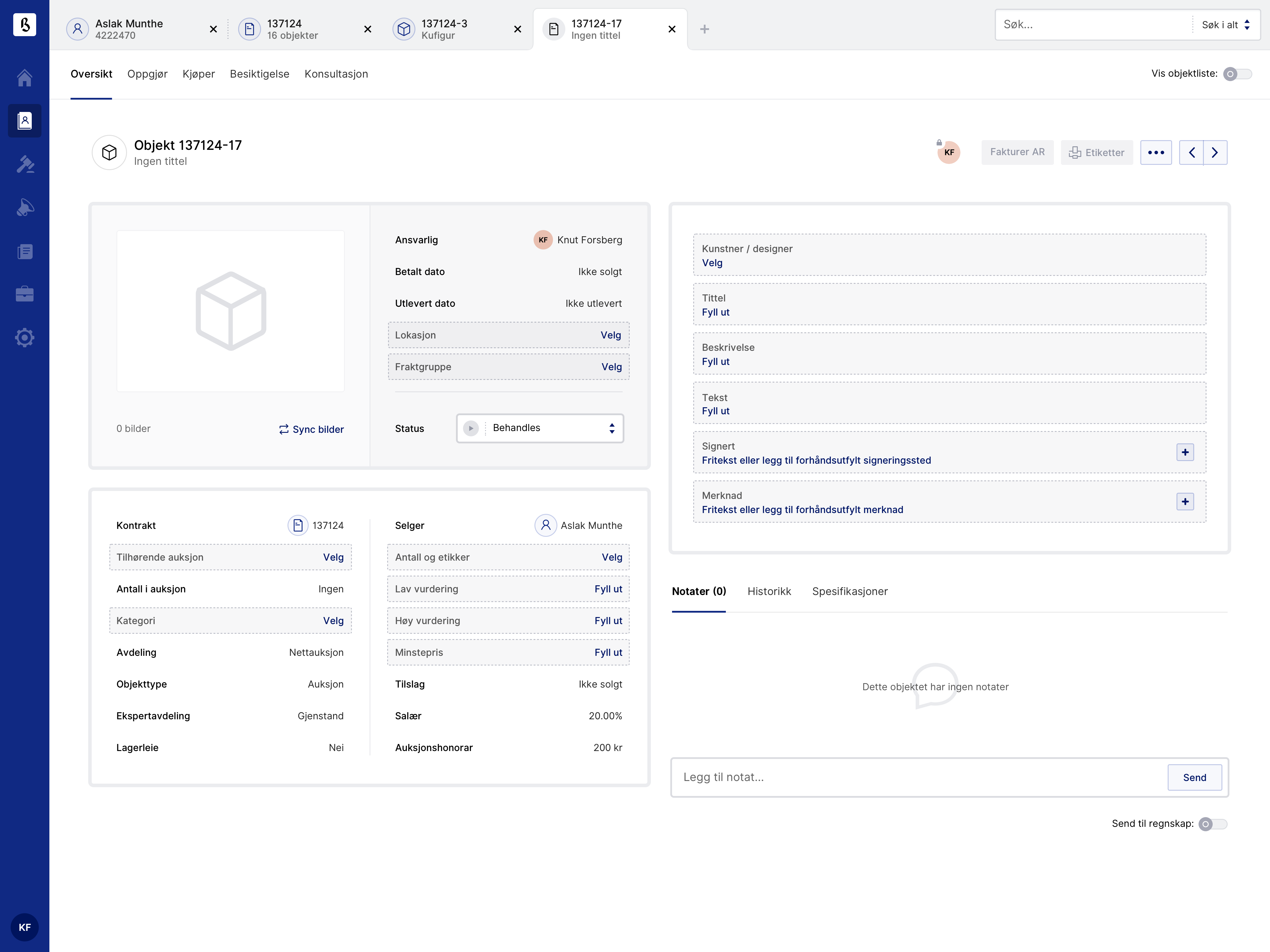Image resolution: width=1270 pixels, height=952 pixels.
Task: Go to previous object with left chevron
Action: 1191,152
